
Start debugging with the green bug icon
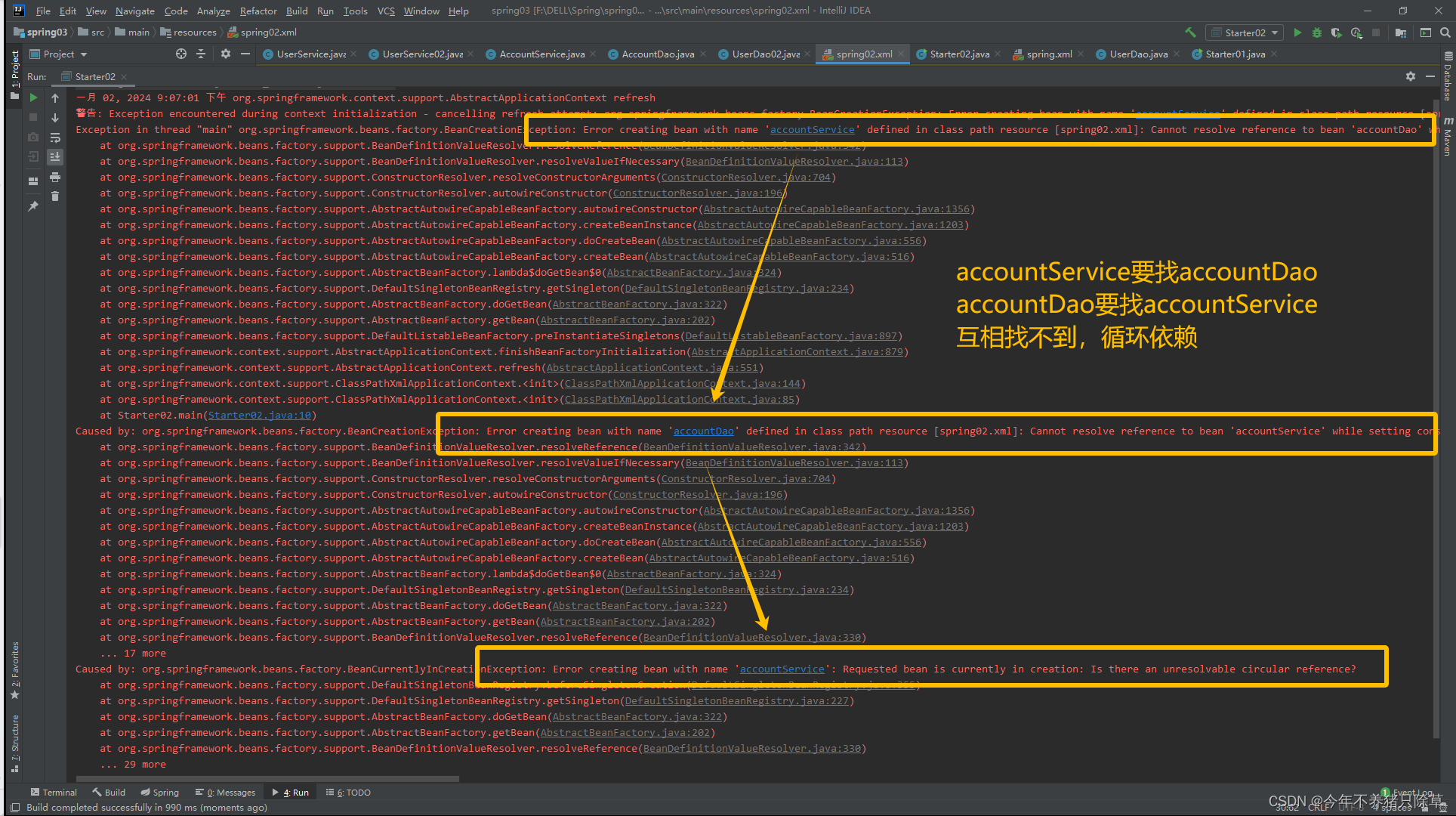[x=1317, y=32]
